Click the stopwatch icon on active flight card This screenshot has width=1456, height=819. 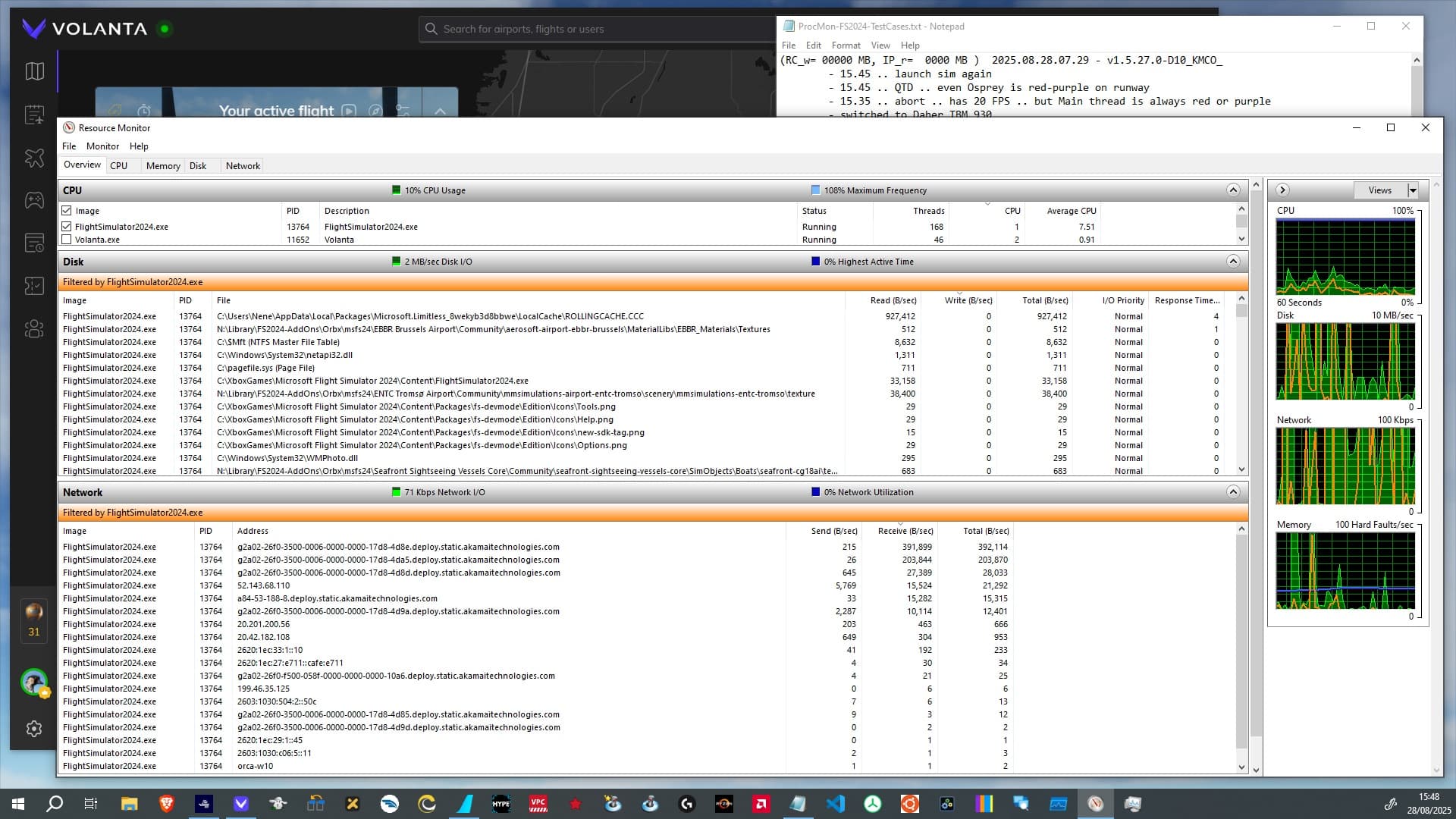pos(143,111)
